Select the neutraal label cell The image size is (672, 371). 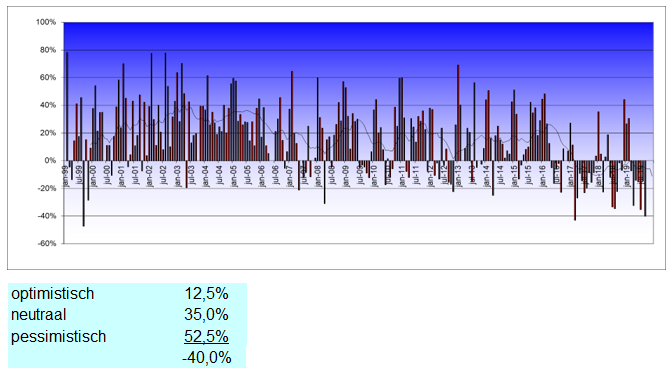[x=39, y=315]
